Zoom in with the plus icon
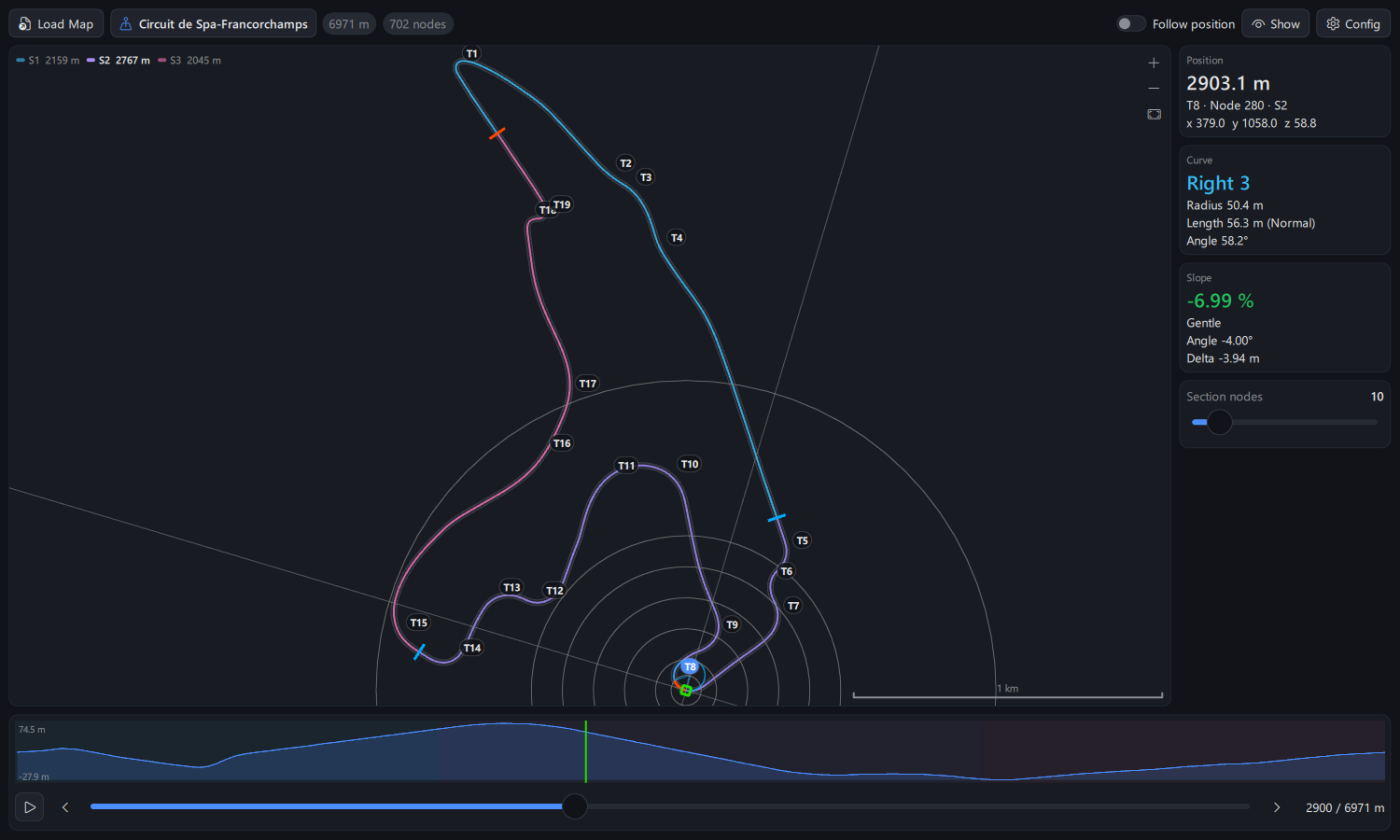The width and height of the screenshot is (1400, 840). click(x=1153, y=63)
